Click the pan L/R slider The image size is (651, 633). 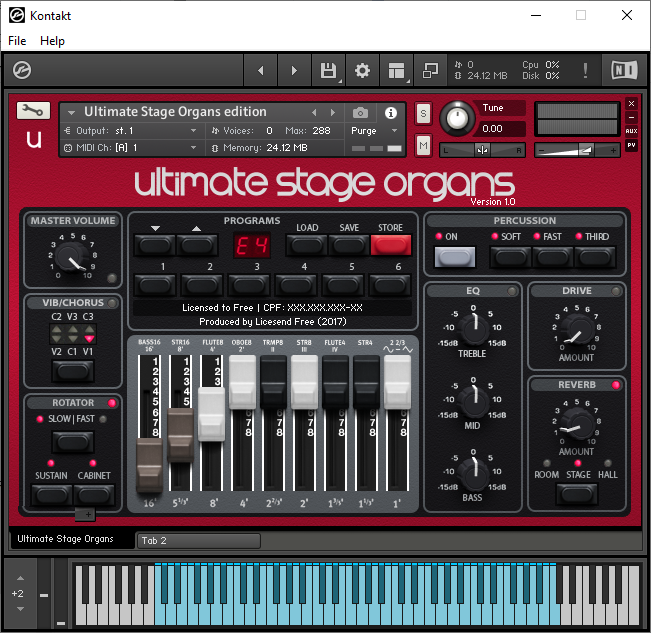[x=482, y=150]
